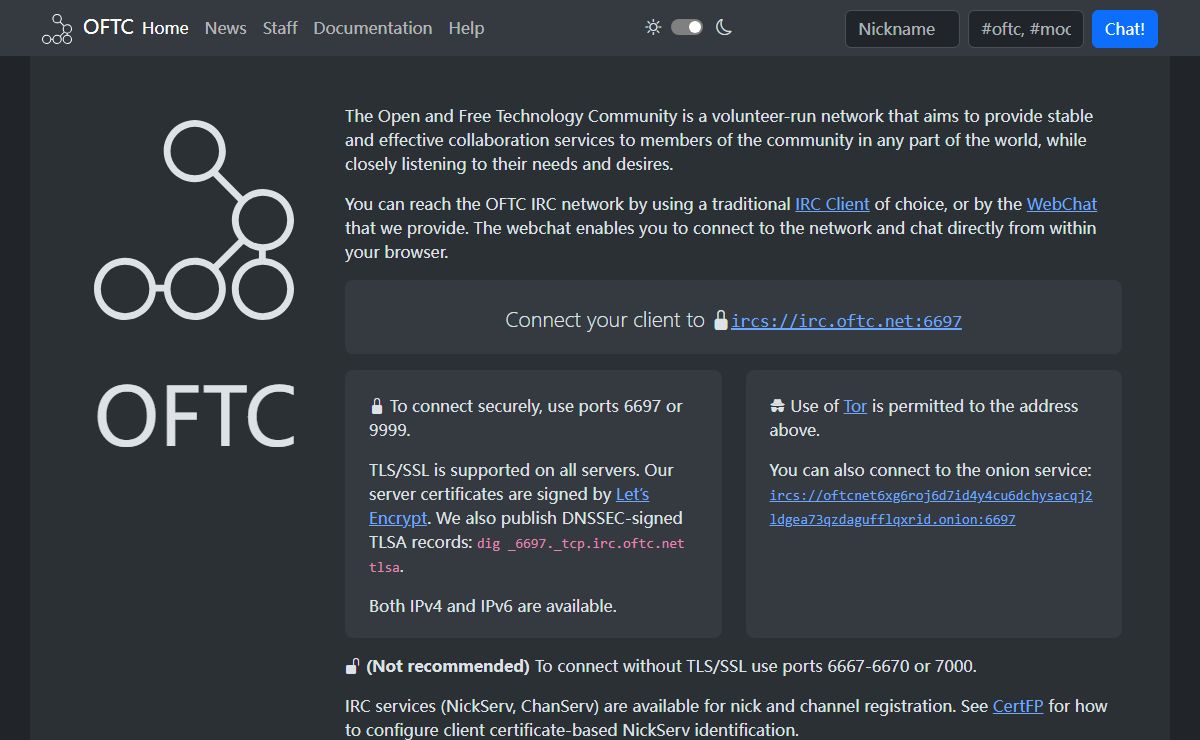Viewport: 1200px width, 740px height.
Task: Open the News menu item
Action: pyautogui.click(x=226, y=28)
